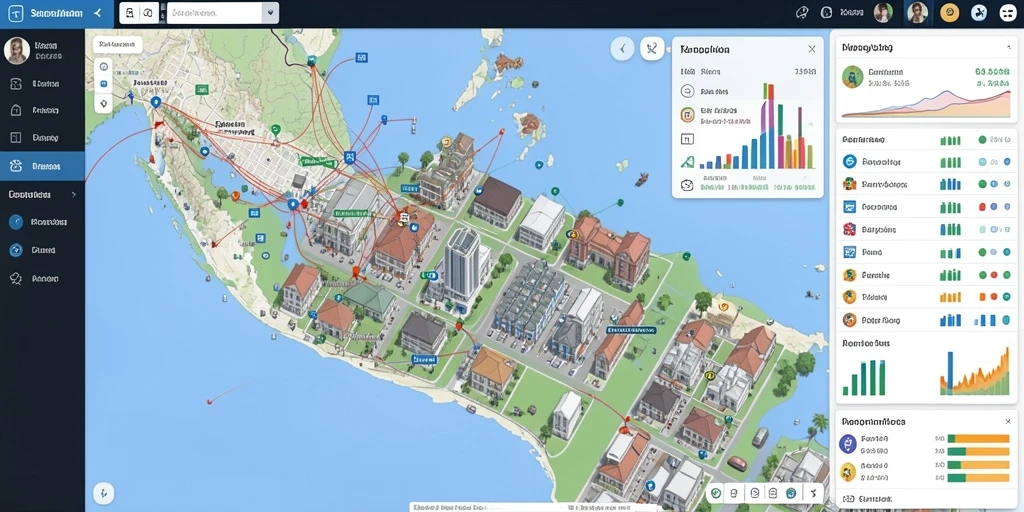Collapse the top right panel with the caret
This screenshot has width=1024, height=512.
pos(1008,48)
